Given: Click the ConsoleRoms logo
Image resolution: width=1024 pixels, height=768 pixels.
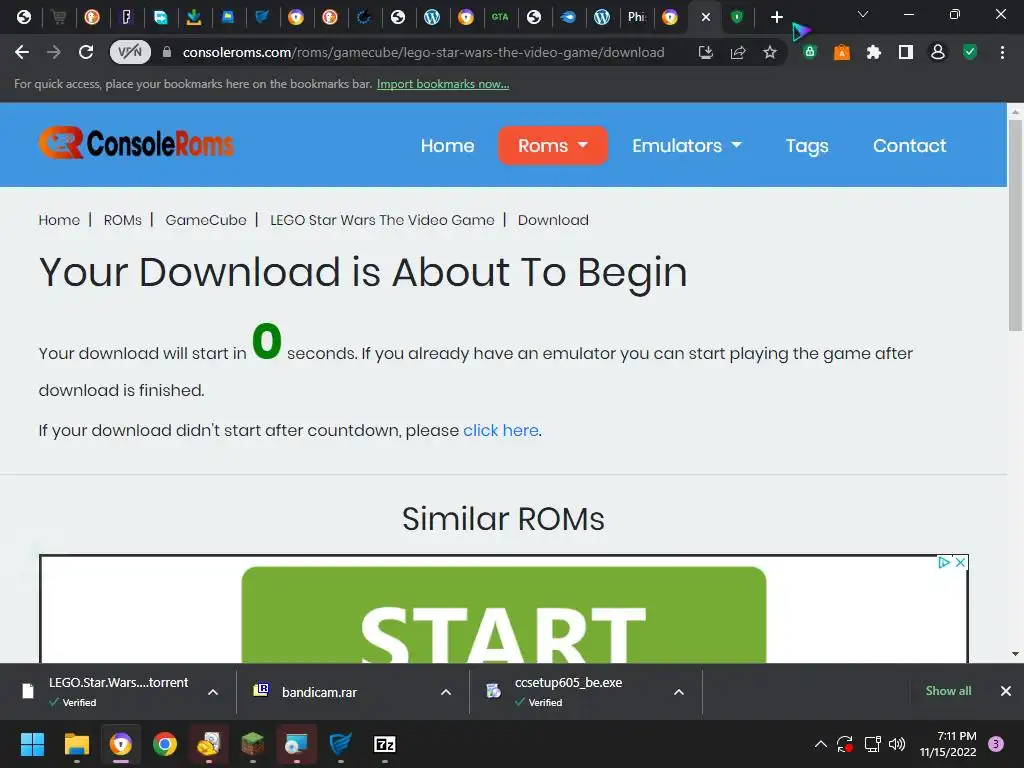Looking at the screenshot, I should (136, 143).
